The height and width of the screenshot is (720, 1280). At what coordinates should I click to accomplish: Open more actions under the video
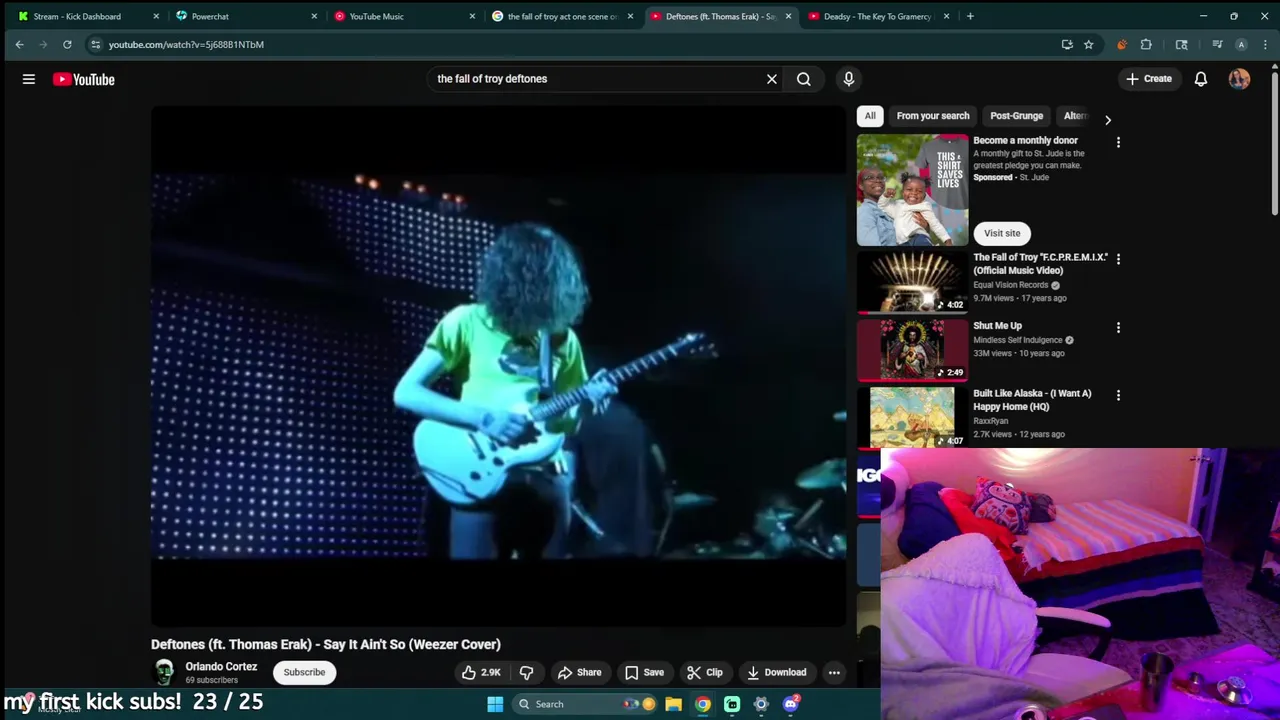point(834,672)
